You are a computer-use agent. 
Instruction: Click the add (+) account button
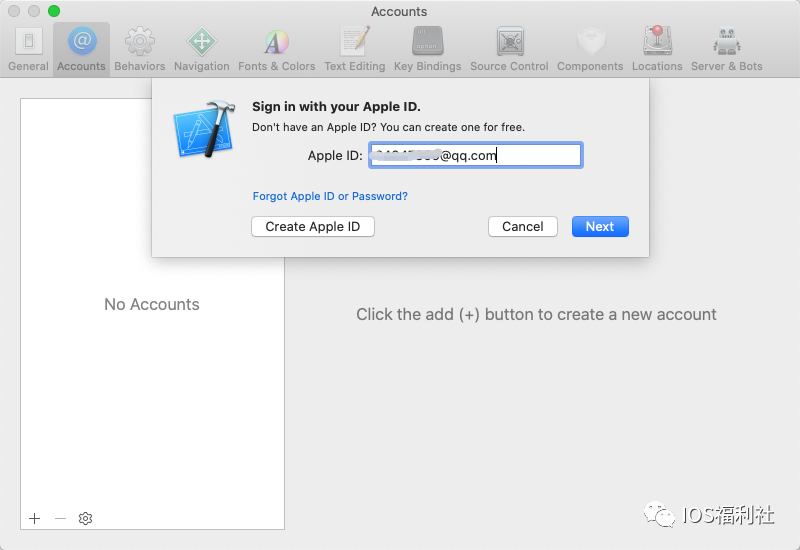coord(35,518)
